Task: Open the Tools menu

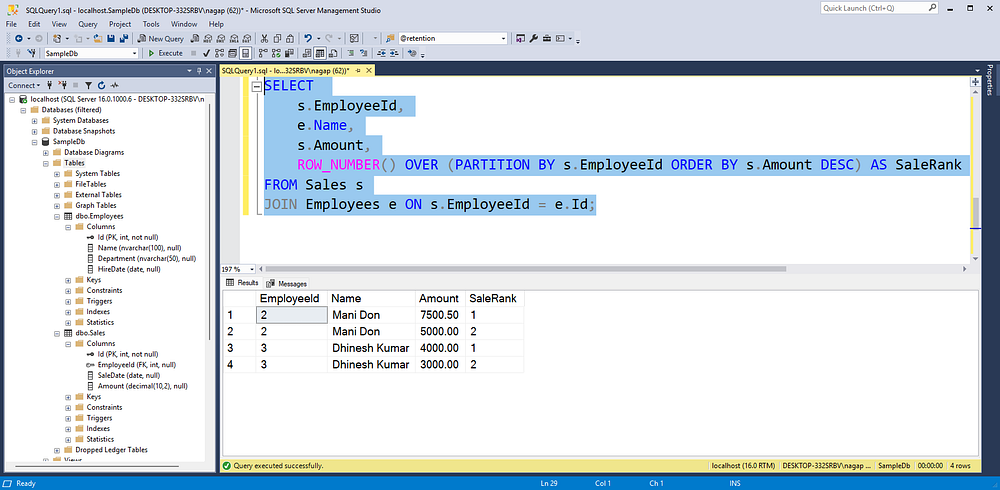Action: point(151,24)
